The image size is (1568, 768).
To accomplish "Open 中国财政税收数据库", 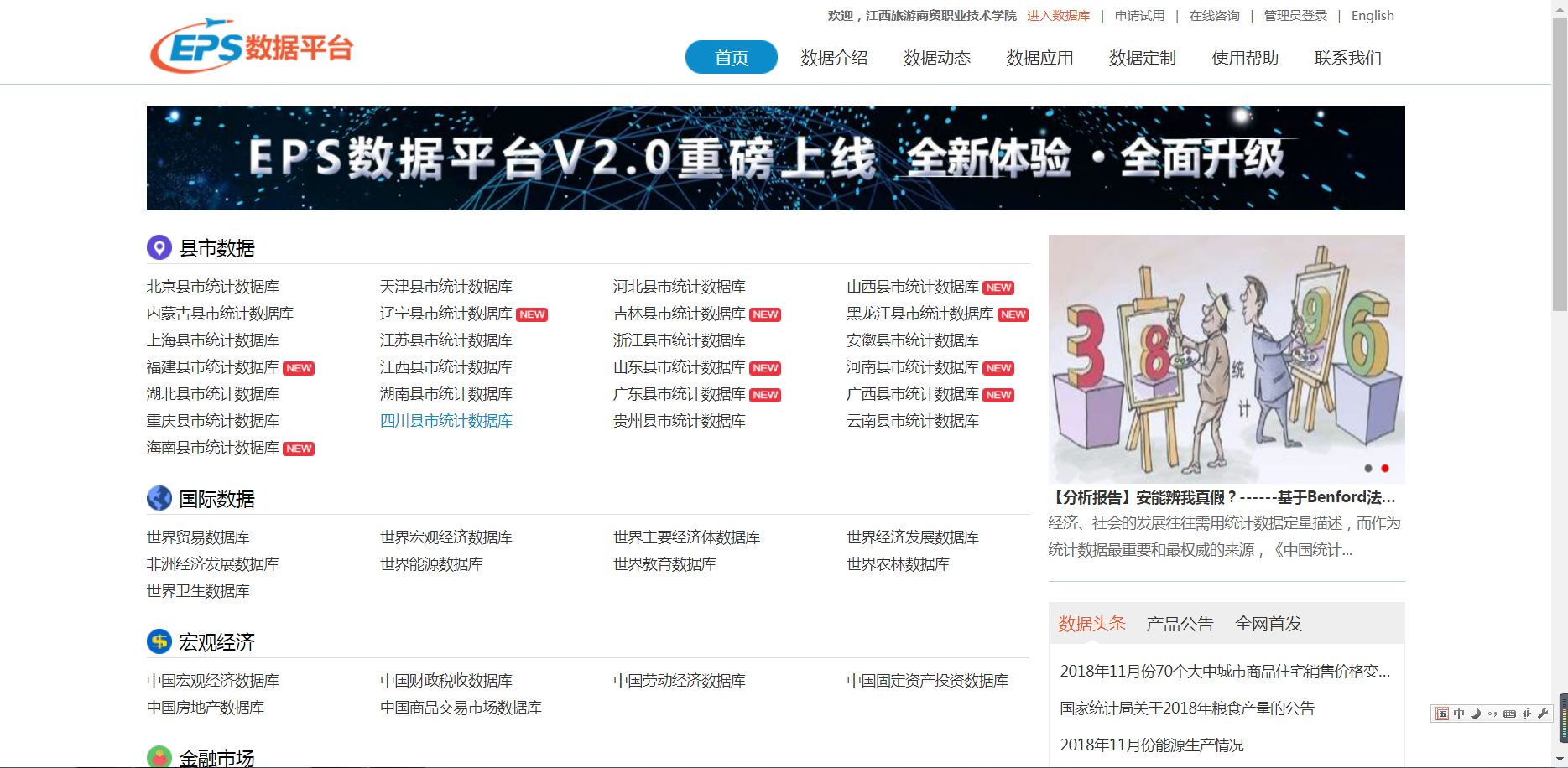I will [x=446, y=681].
